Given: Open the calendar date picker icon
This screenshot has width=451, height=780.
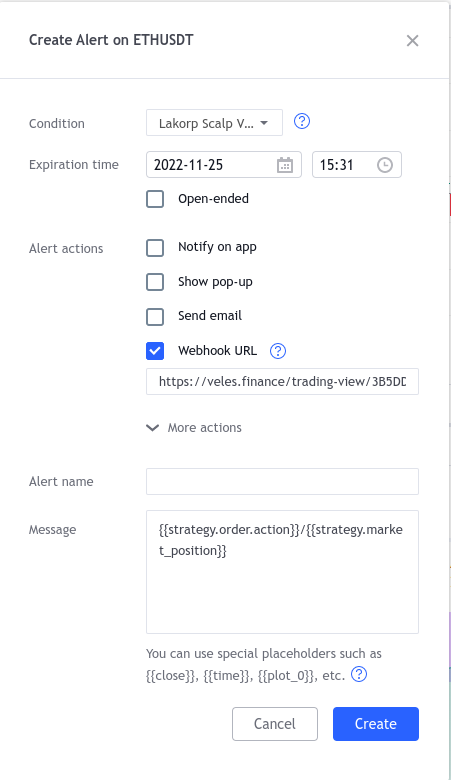Looking at the screenshot, I should [285, 165].
